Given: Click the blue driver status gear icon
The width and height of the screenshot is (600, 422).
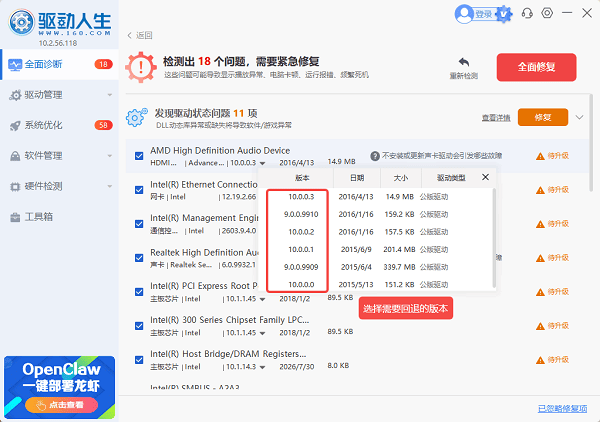Looking at the screenshot, I should coord(136,117).
